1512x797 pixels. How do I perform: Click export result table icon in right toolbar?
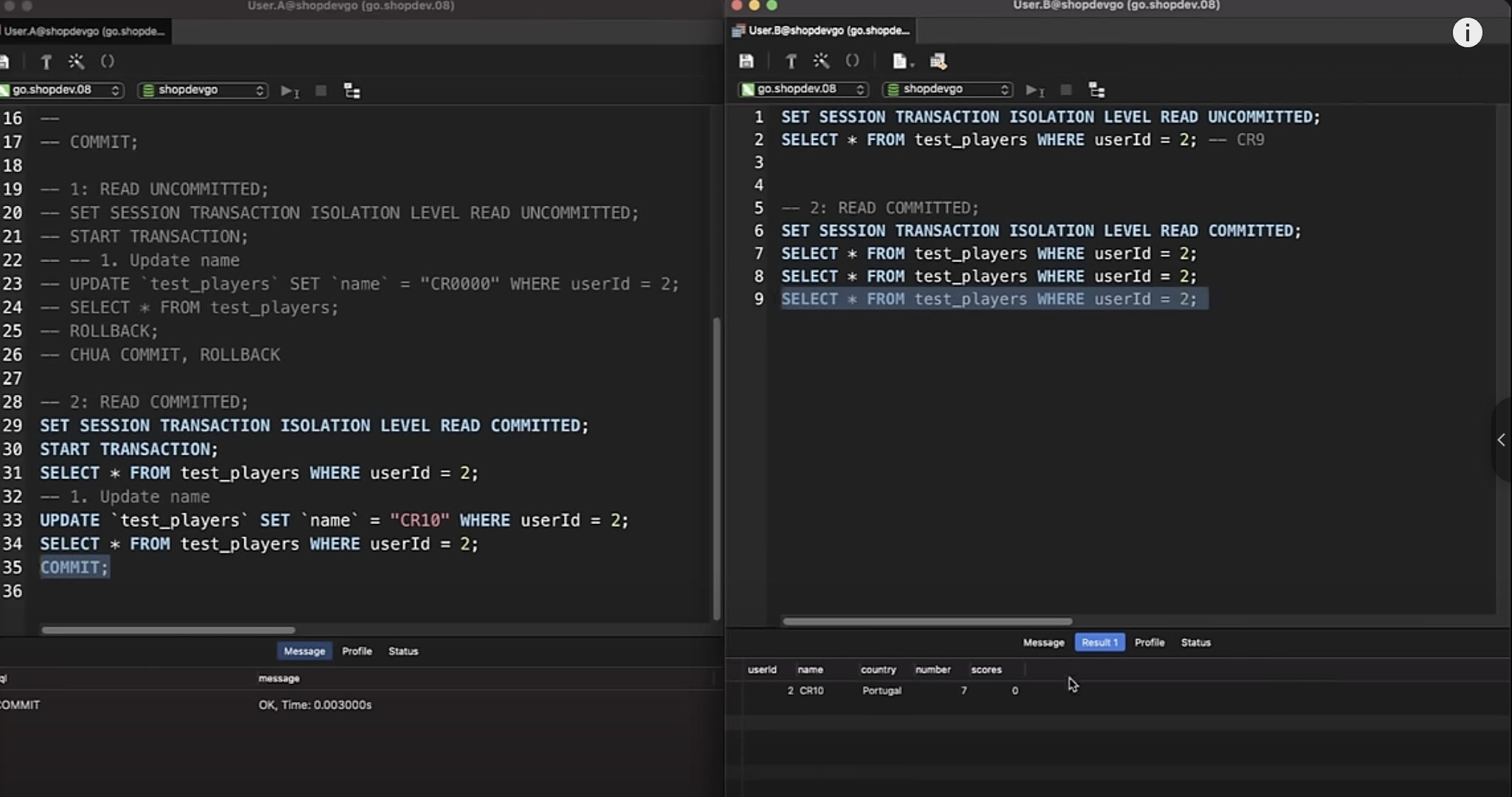point(938,61)
